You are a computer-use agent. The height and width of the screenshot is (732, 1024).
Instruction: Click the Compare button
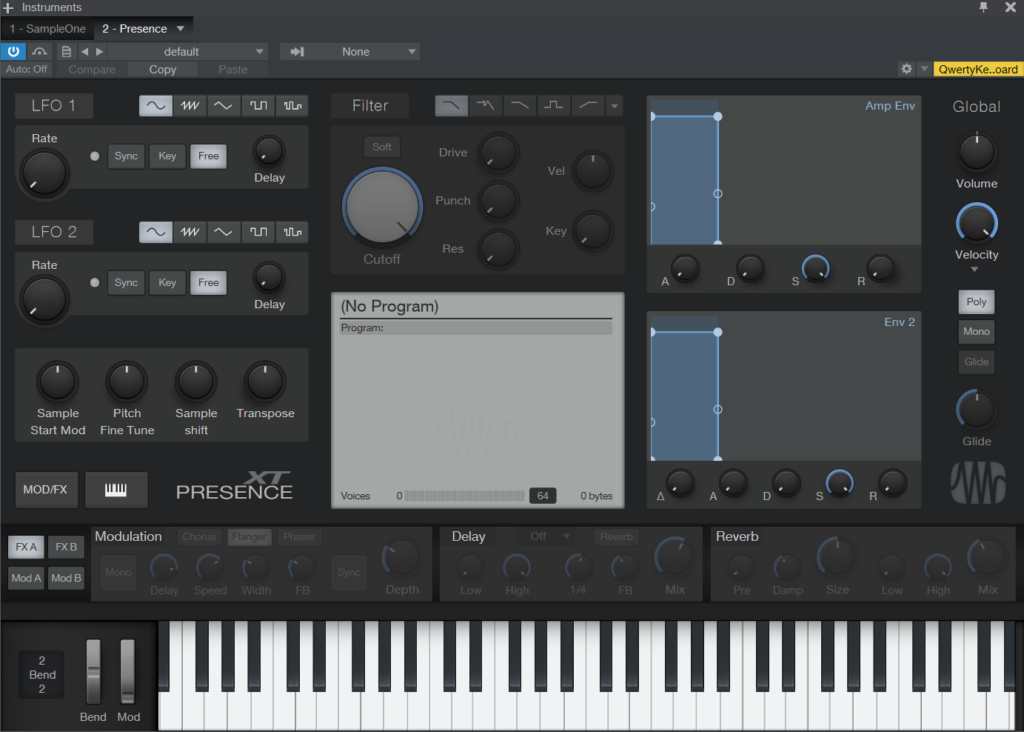pos(92,69)
